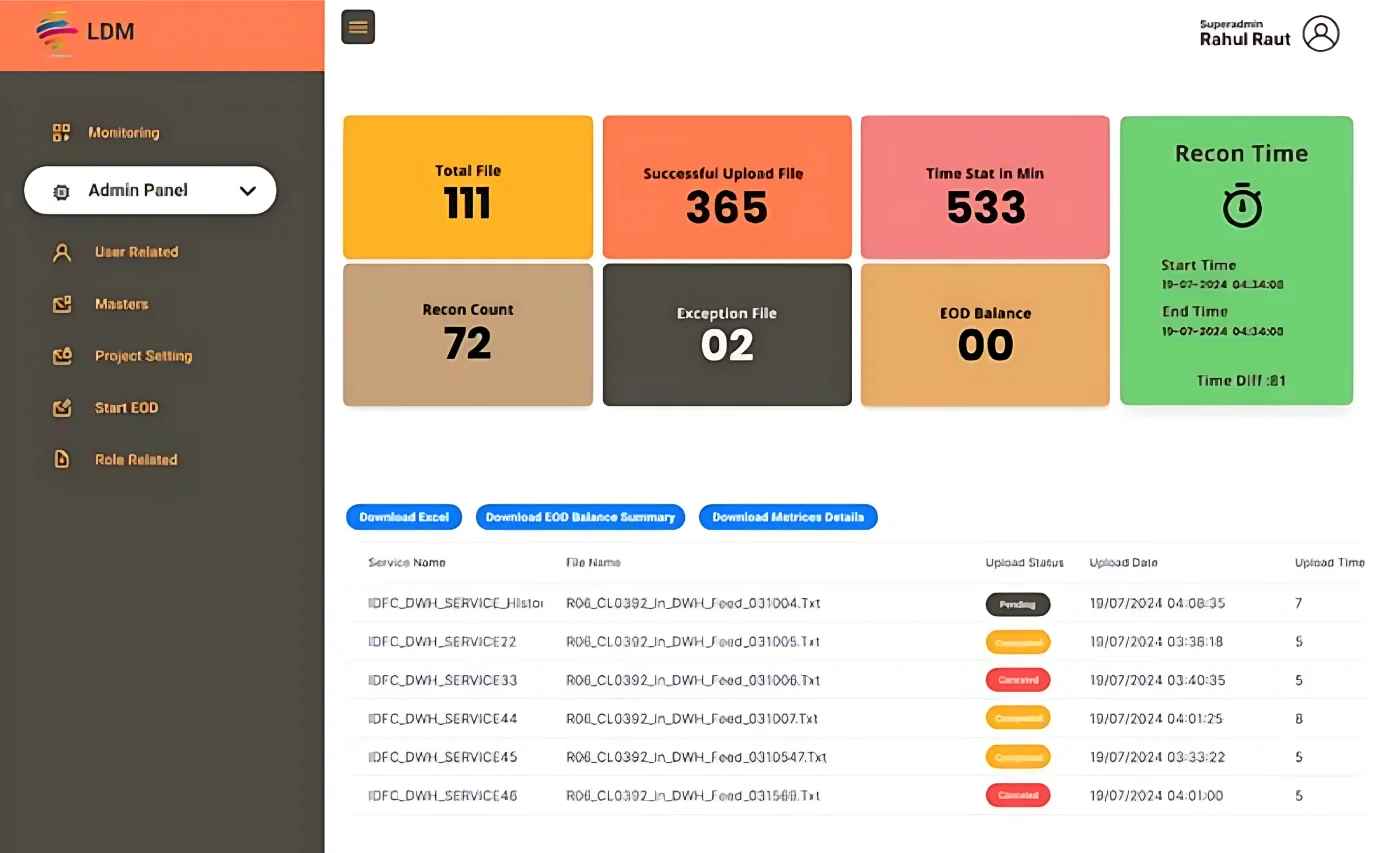1400x853 pixels.
Task: Click the Download Excel button
Action: pos(404,517)
